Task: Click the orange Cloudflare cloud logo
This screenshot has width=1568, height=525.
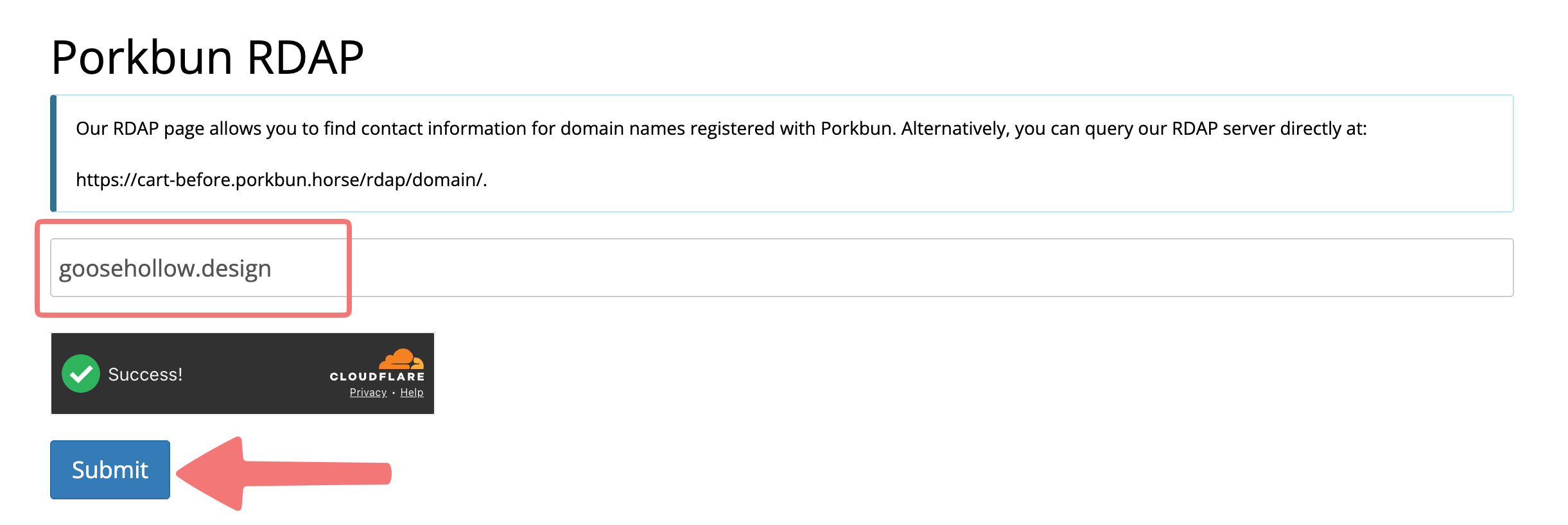Action: [401, 359]
